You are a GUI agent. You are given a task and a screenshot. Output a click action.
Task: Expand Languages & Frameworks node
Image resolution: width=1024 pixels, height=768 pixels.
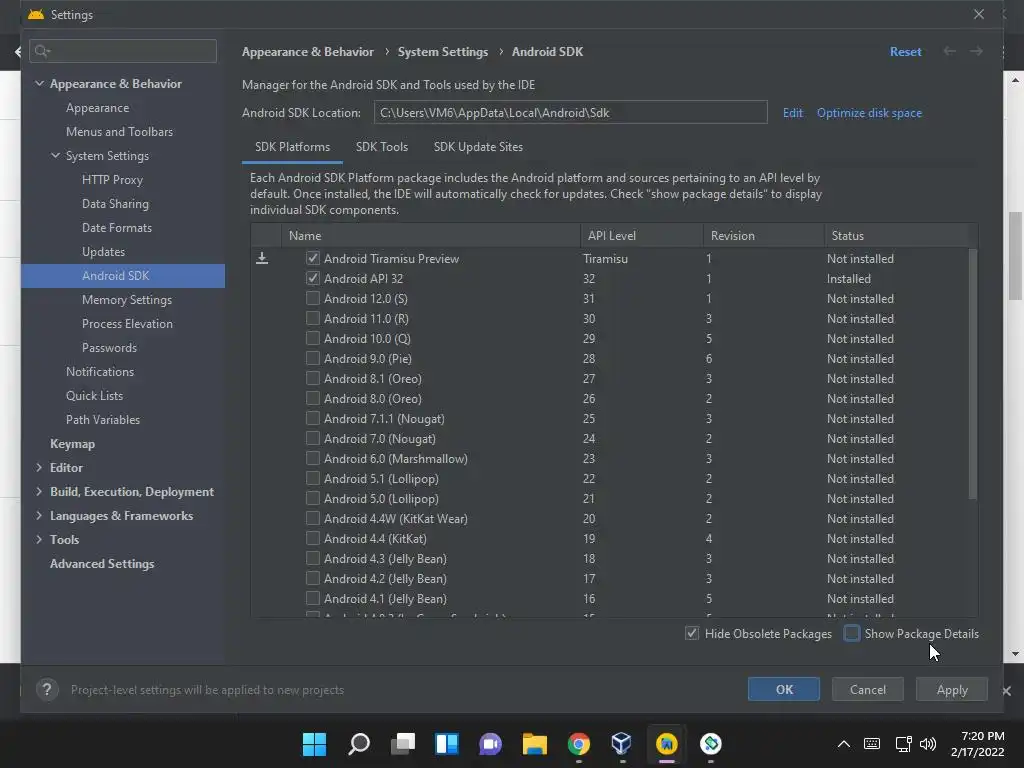tap(39, 516)
